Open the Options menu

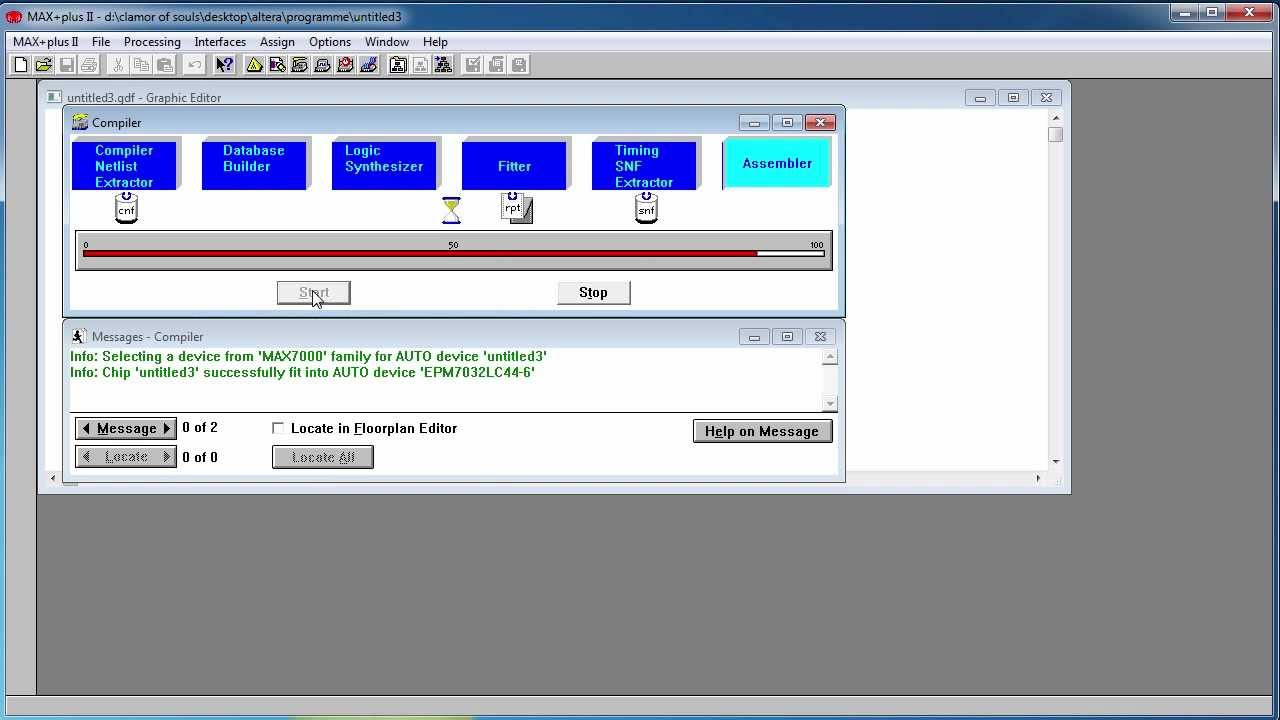coord(330,42)
